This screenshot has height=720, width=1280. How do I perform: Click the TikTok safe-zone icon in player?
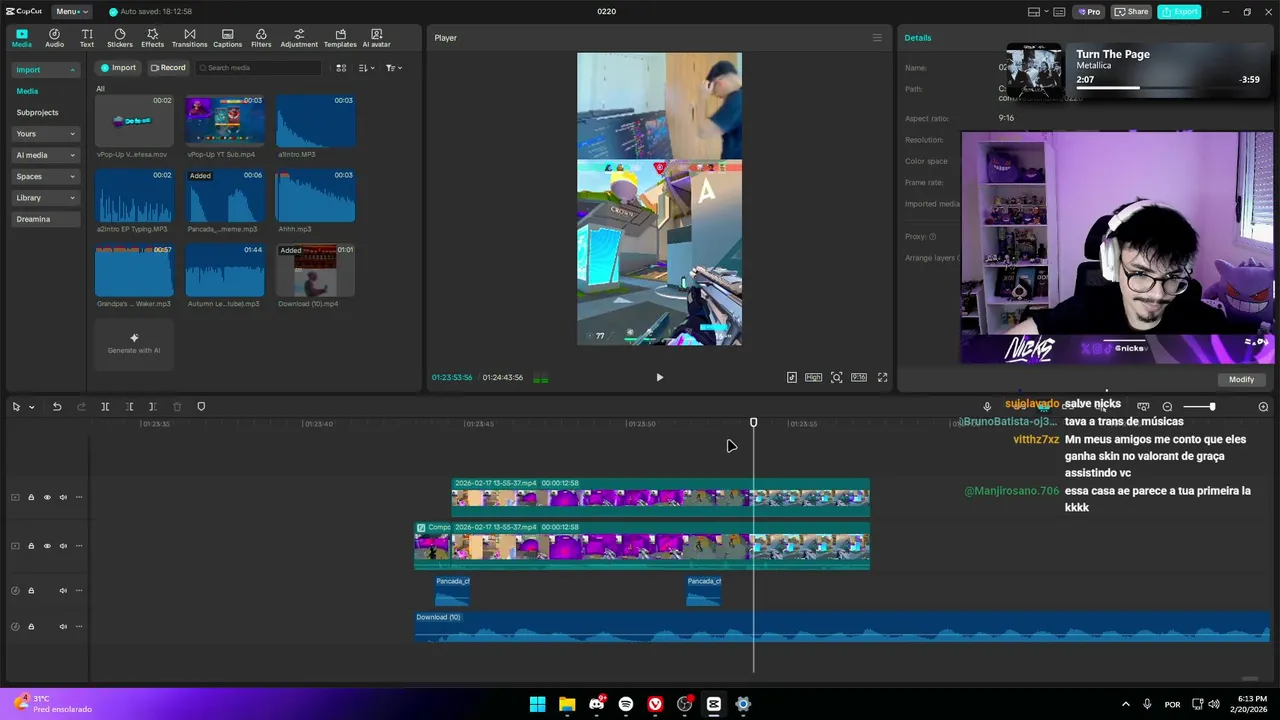[x=792, y=377]
